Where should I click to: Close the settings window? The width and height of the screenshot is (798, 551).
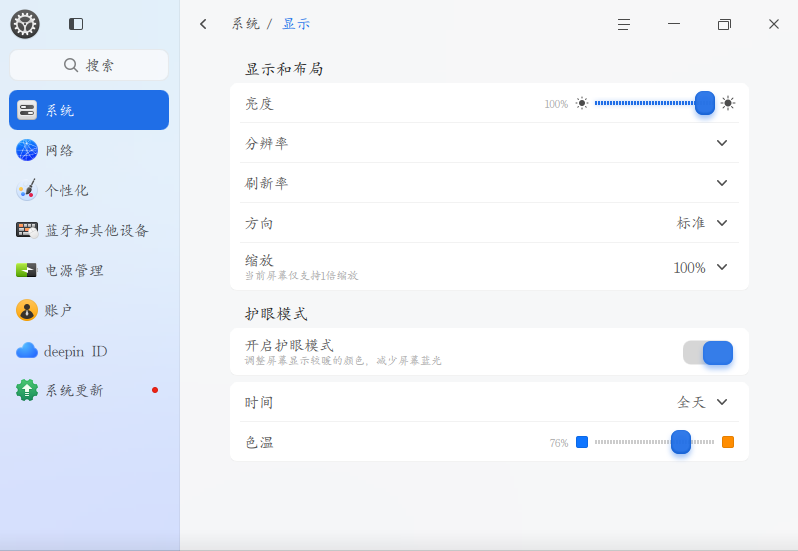pyautogui.click(x=774, y=24)
